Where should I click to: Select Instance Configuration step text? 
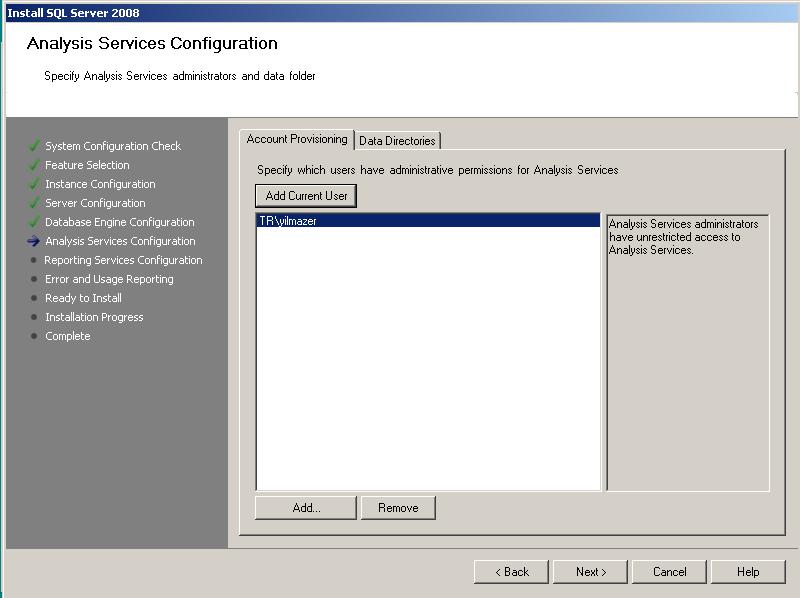click(x=100, y=184)
